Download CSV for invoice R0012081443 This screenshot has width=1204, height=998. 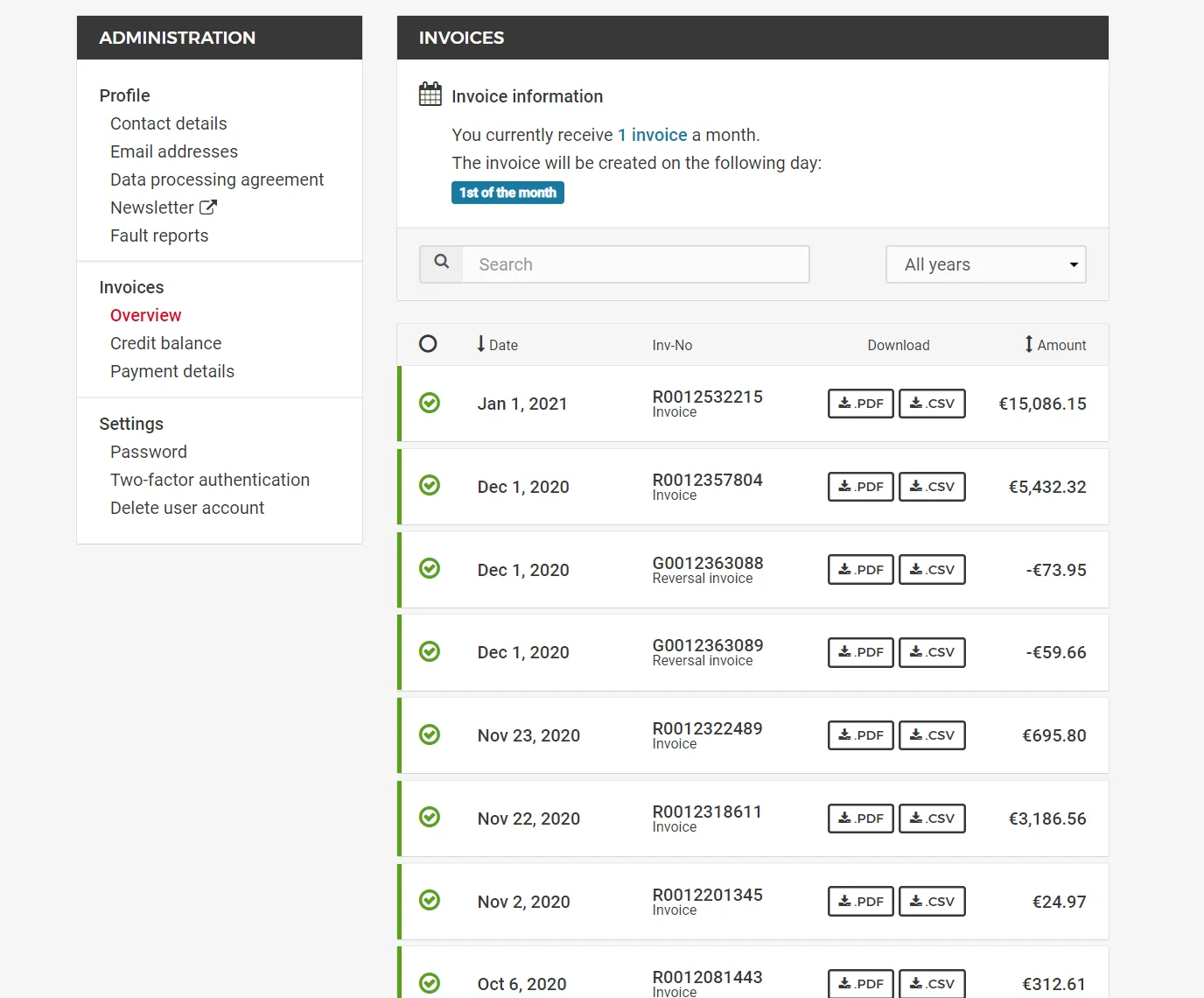(932, 984)
